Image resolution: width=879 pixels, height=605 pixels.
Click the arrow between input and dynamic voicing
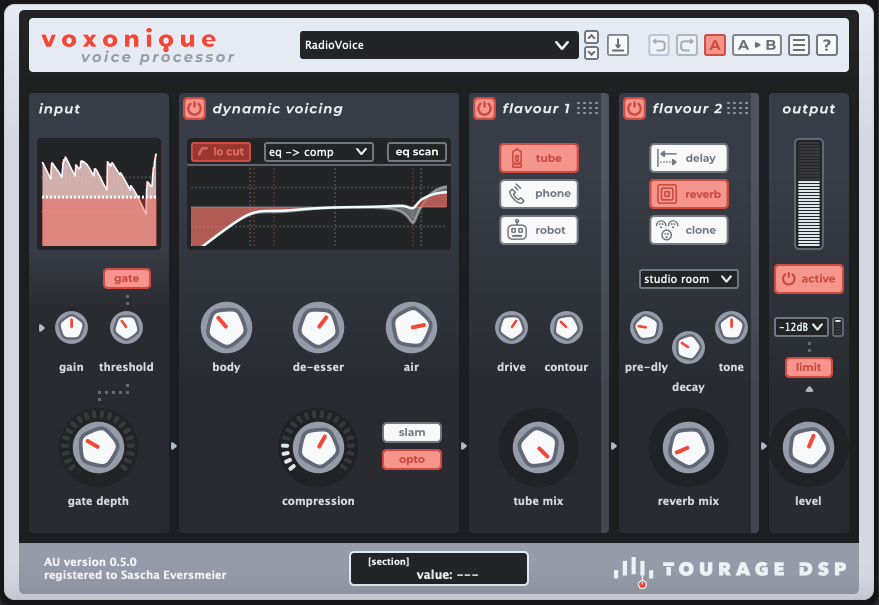(174, 446)
